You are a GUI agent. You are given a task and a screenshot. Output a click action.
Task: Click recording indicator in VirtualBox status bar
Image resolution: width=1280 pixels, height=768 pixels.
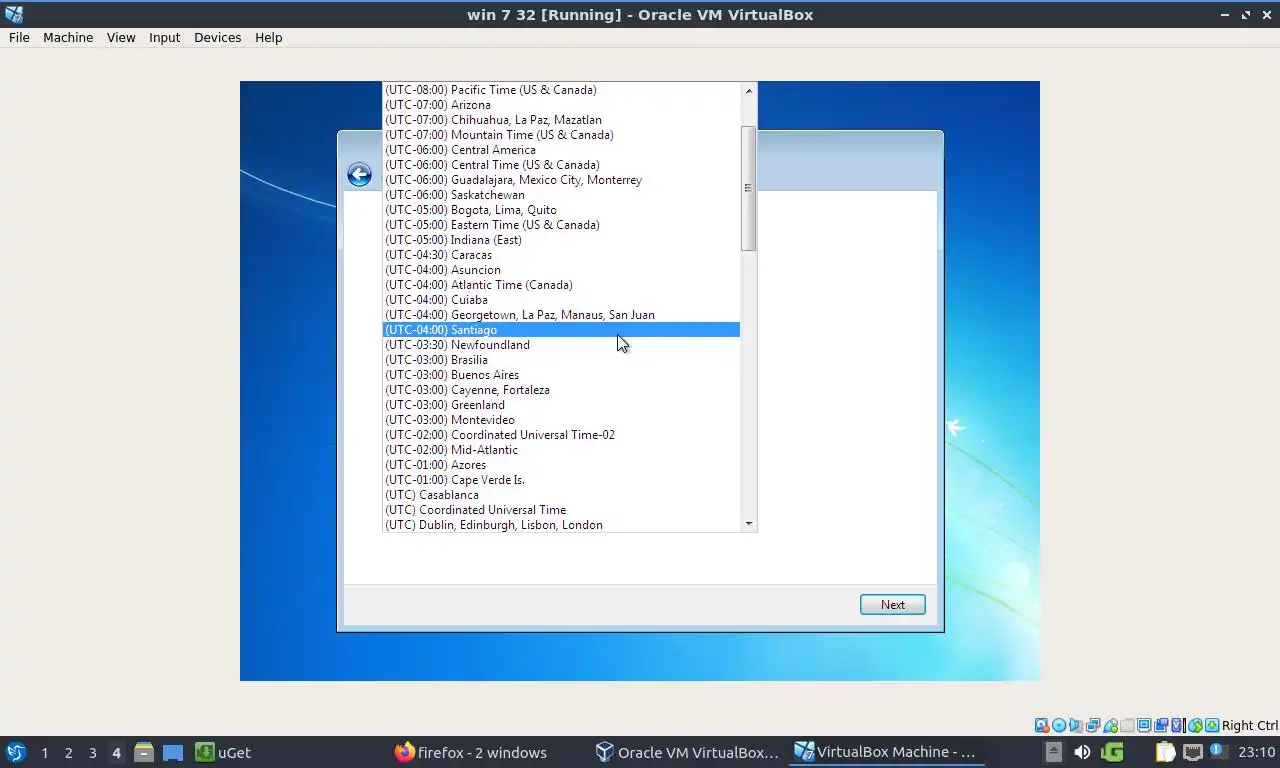pyautogui.click(x=1161, y=725)
